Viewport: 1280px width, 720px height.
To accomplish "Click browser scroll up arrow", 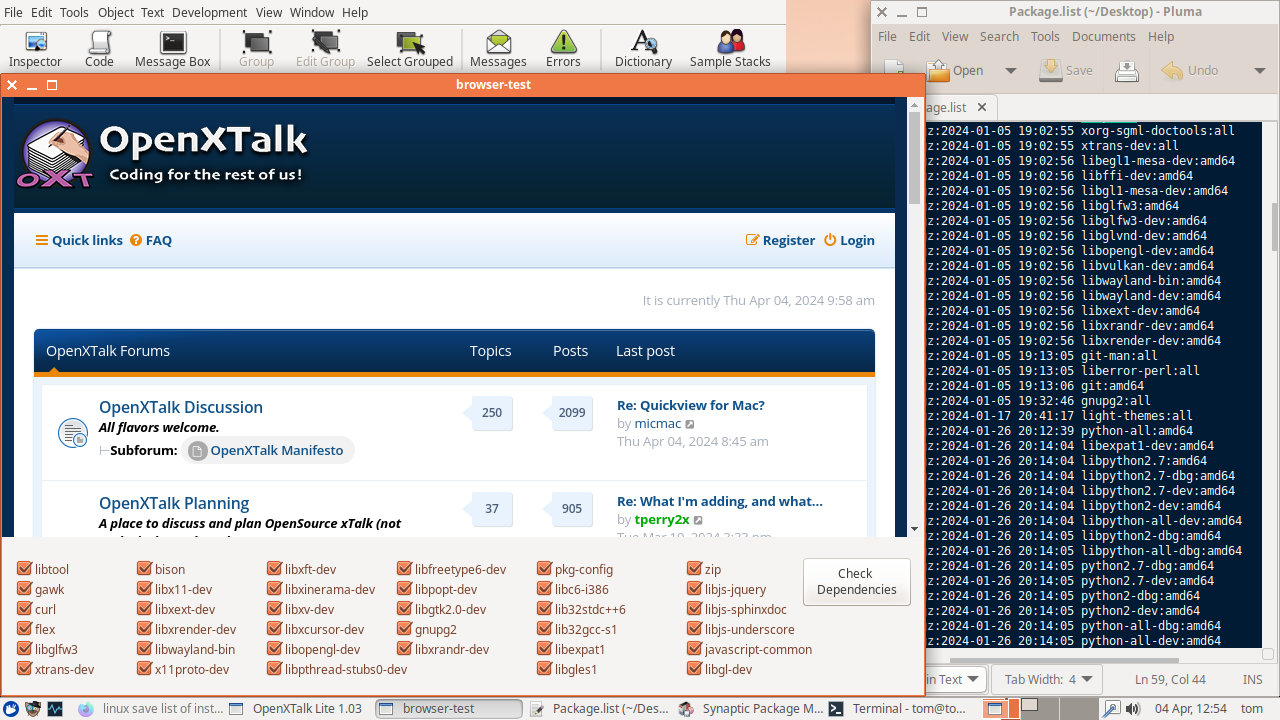I will click(x=914, y=104).
